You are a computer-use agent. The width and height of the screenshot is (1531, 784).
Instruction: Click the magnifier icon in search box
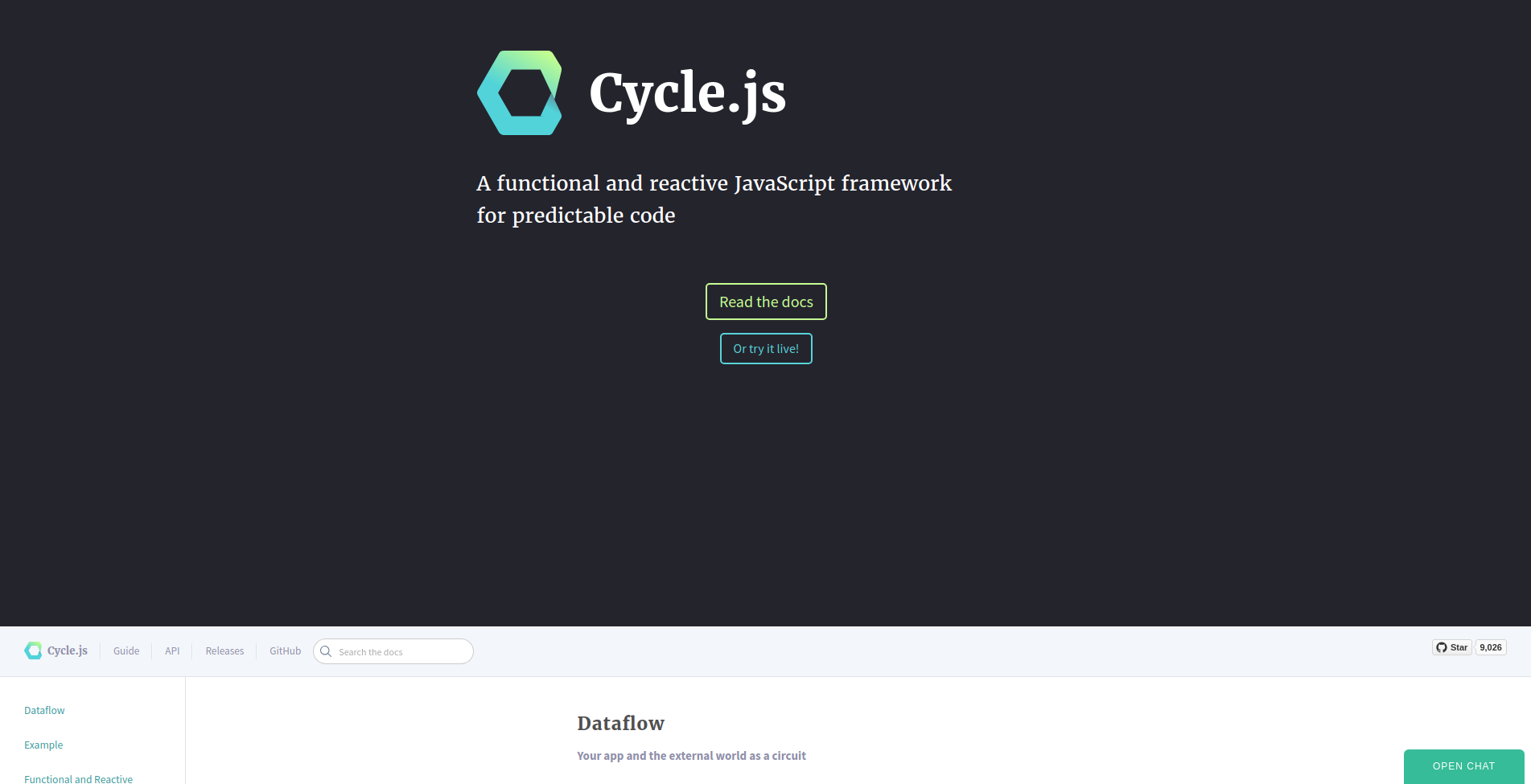coord(326,651)
